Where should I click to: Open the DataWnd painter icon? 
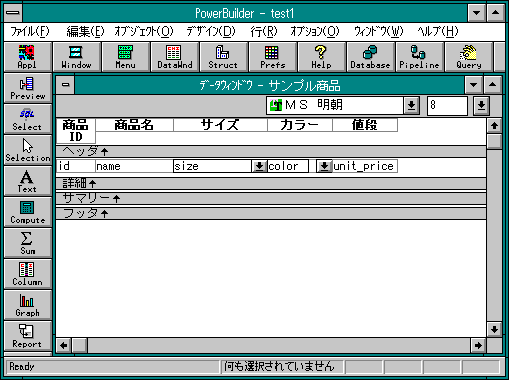[x=175, y=57]
